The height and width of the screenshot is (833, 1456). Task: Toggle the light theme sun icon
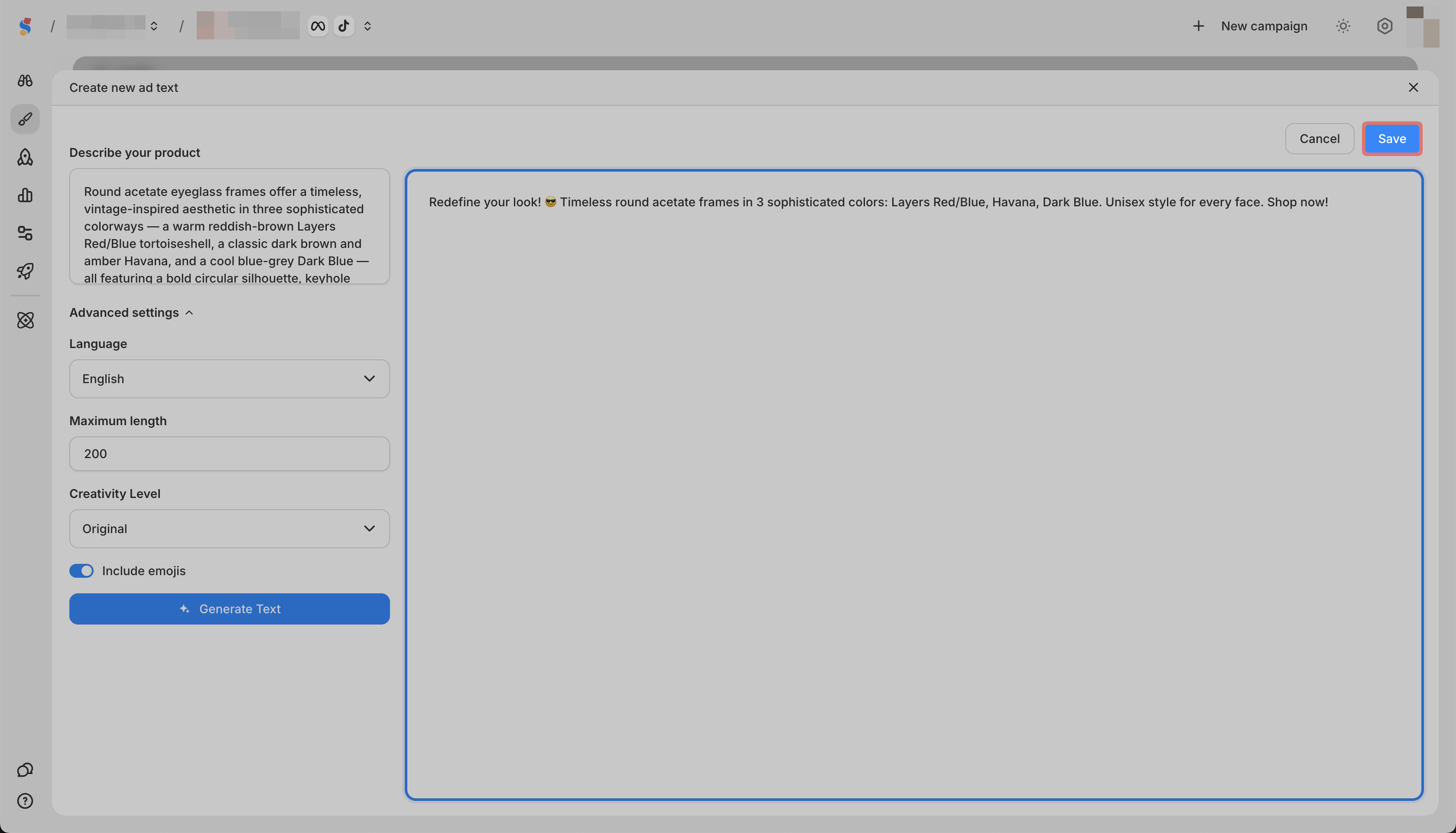pos(1343,26)
